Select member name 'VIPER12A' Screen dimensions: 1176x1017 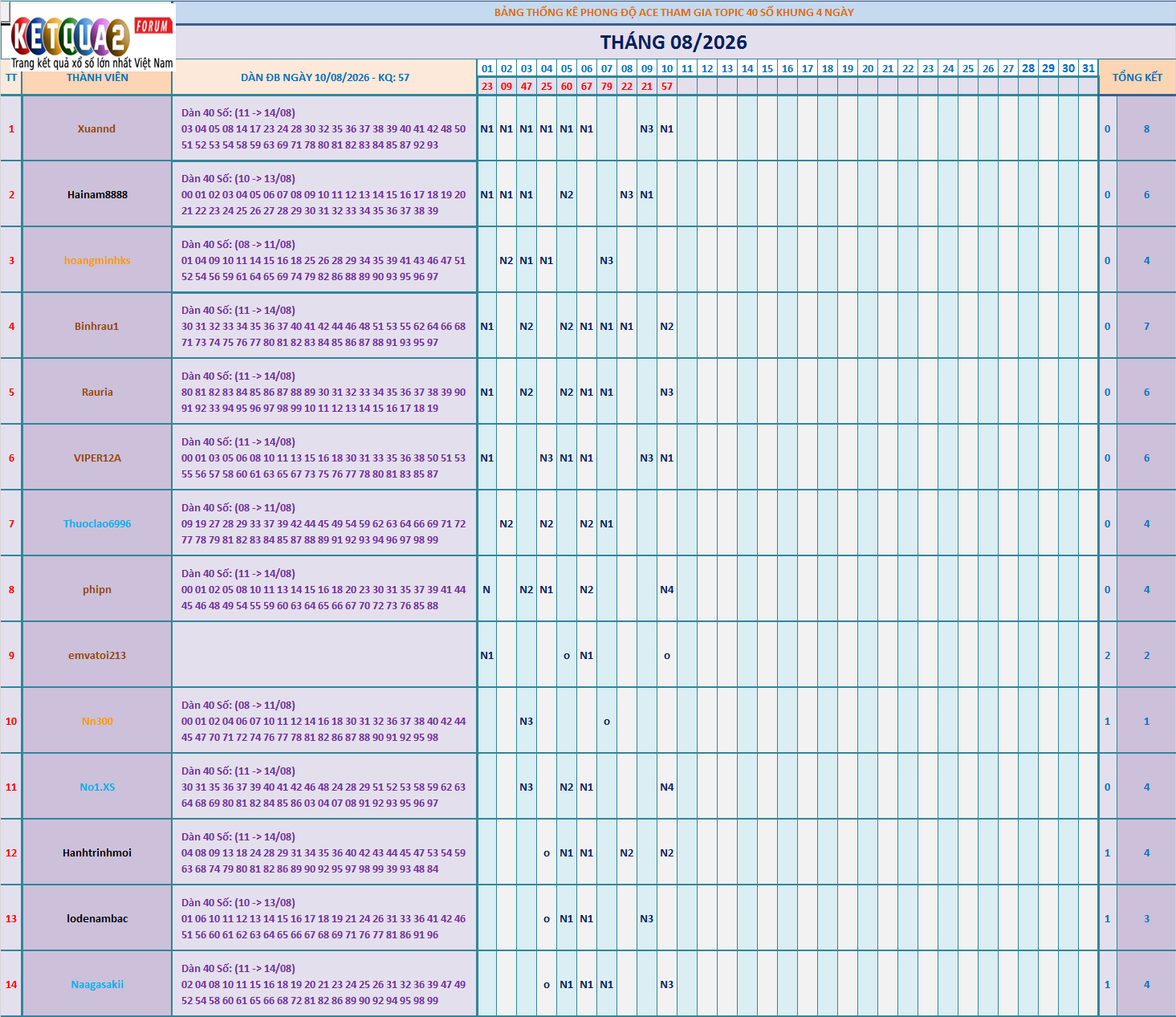click(97, 458)
